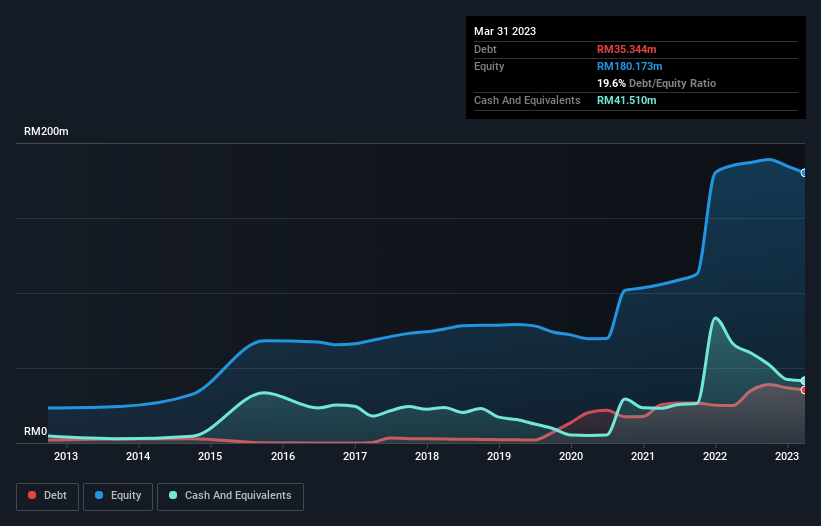The width and height of the screenshot is (821, 526).
Task: Click the Equity value RM180.173m
Action: click(629, 66)
